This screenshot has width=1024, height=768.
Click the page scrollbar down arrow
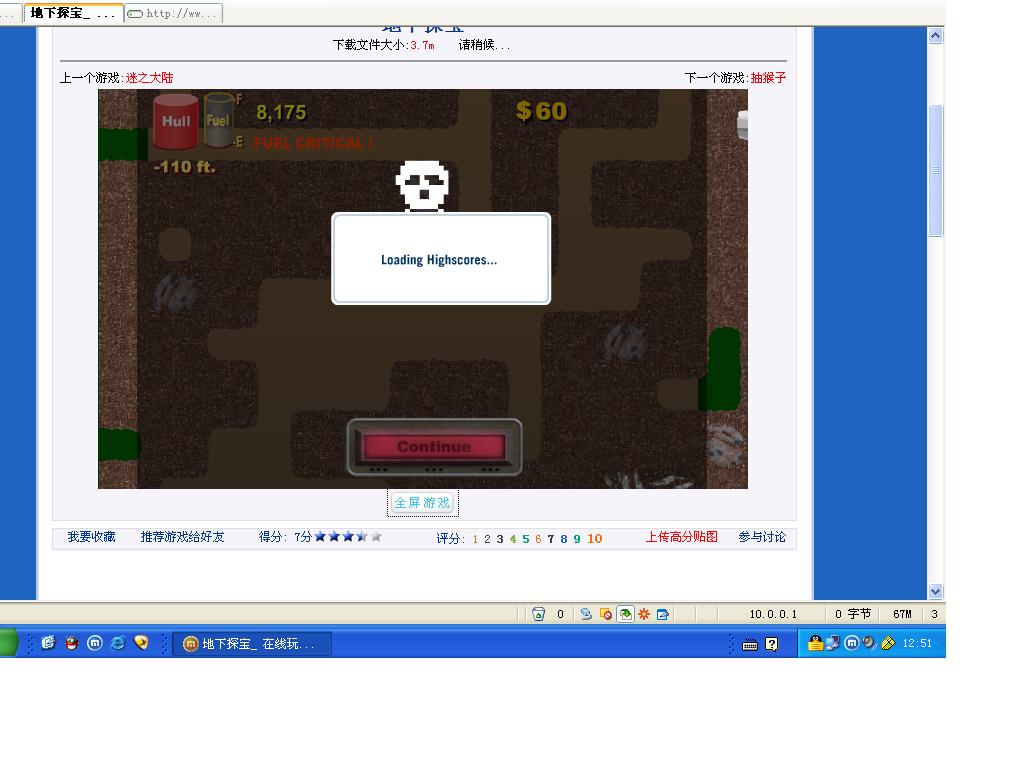pos(935,592)
